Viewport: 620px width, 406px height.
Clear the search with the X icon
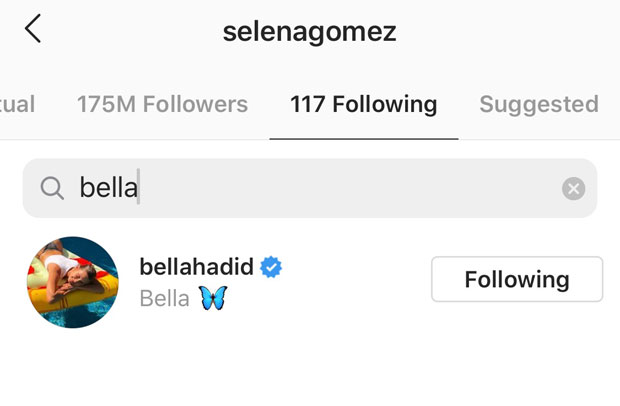[573, 188]
